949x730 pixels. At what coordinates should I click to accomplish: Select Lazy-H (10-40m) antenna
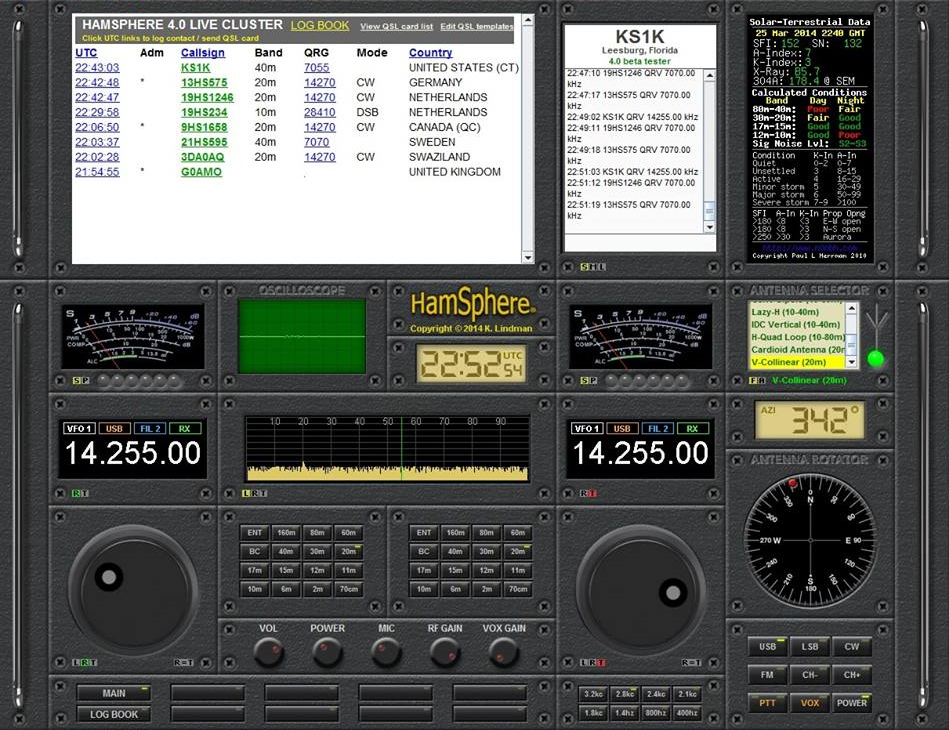(x=785, y=312)
